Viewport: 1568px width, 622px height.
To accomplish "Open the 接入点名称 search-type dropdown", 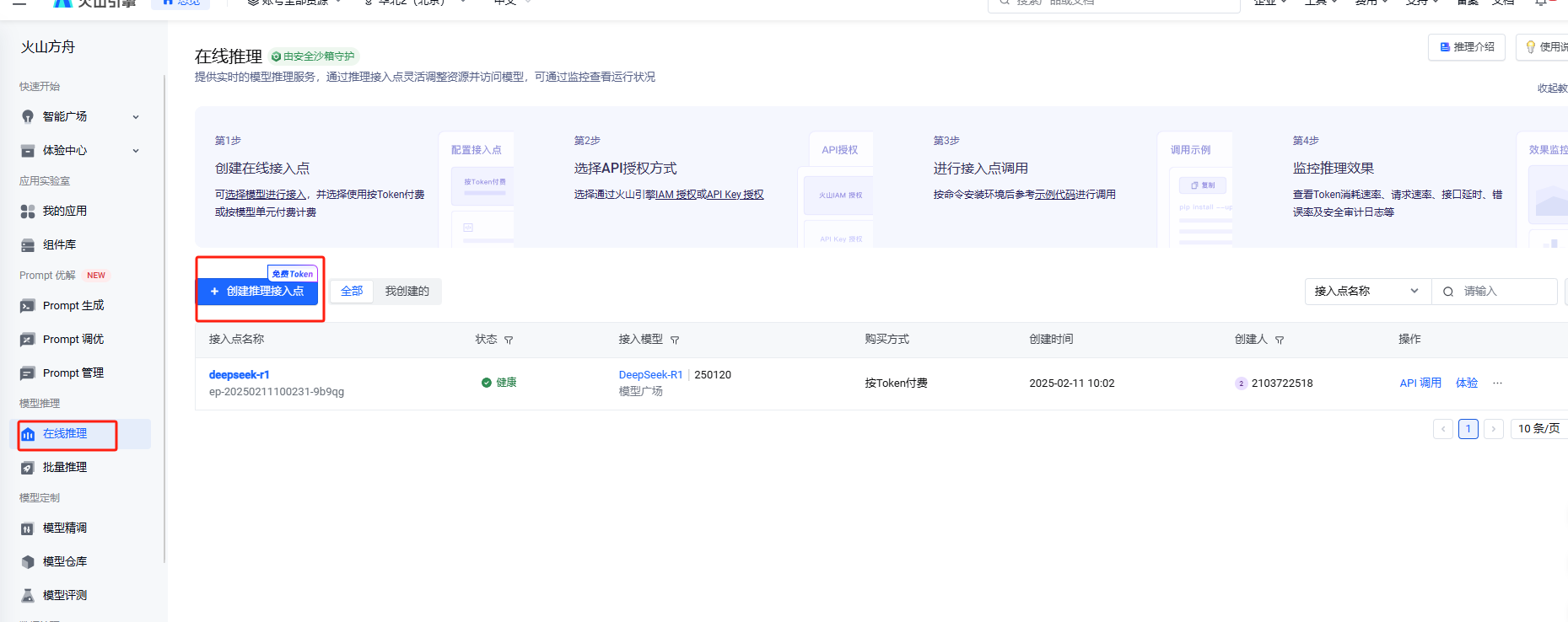I will tap(1368, 292).
